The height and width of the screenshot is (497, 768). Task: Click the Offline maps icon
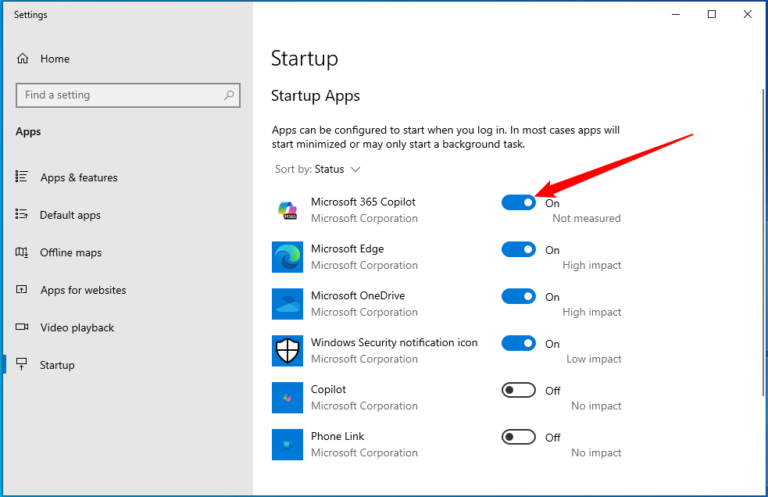[22, 252]
